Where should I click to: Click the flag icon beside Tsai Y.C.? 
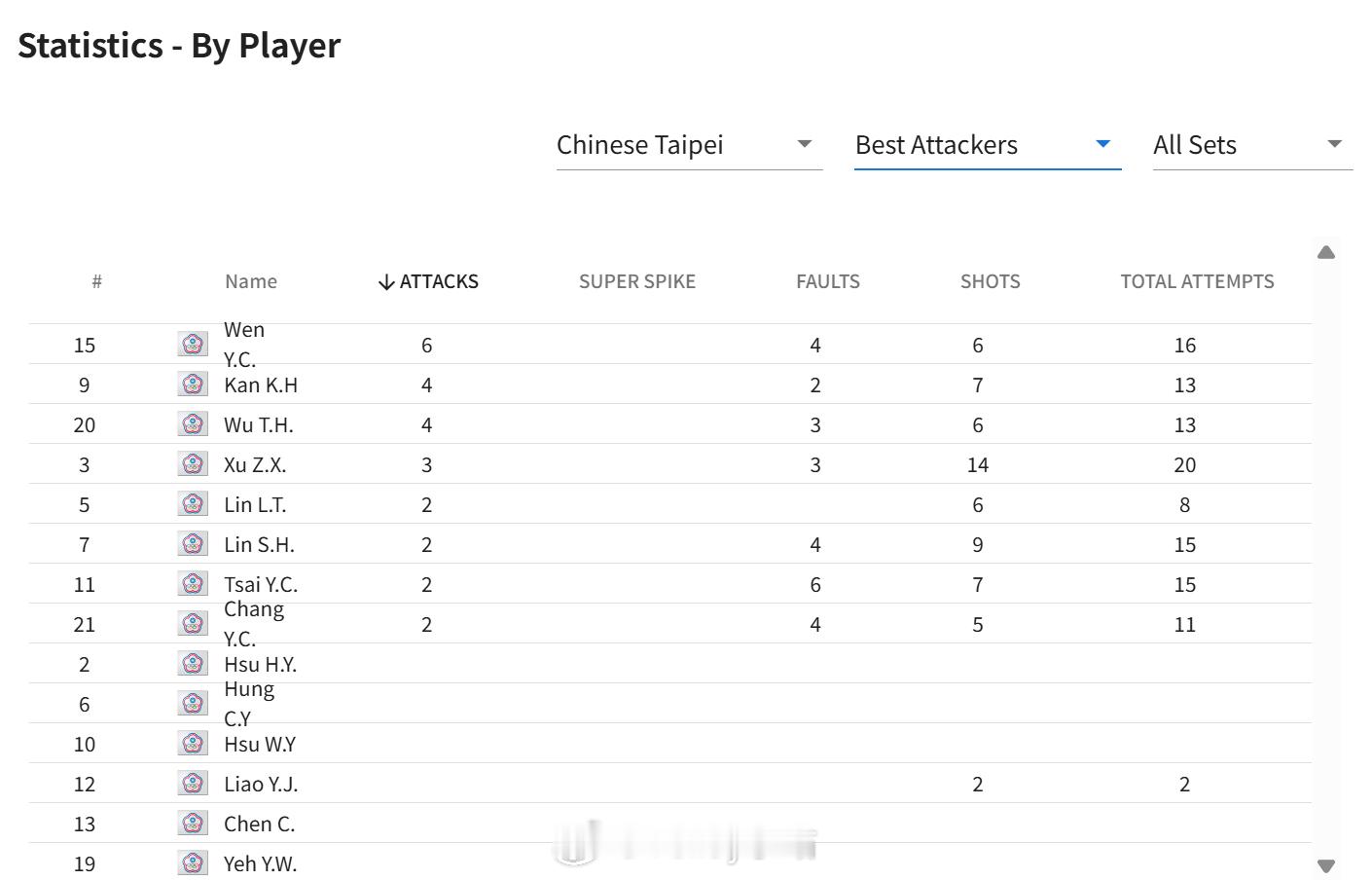click(x=193, y=583)
